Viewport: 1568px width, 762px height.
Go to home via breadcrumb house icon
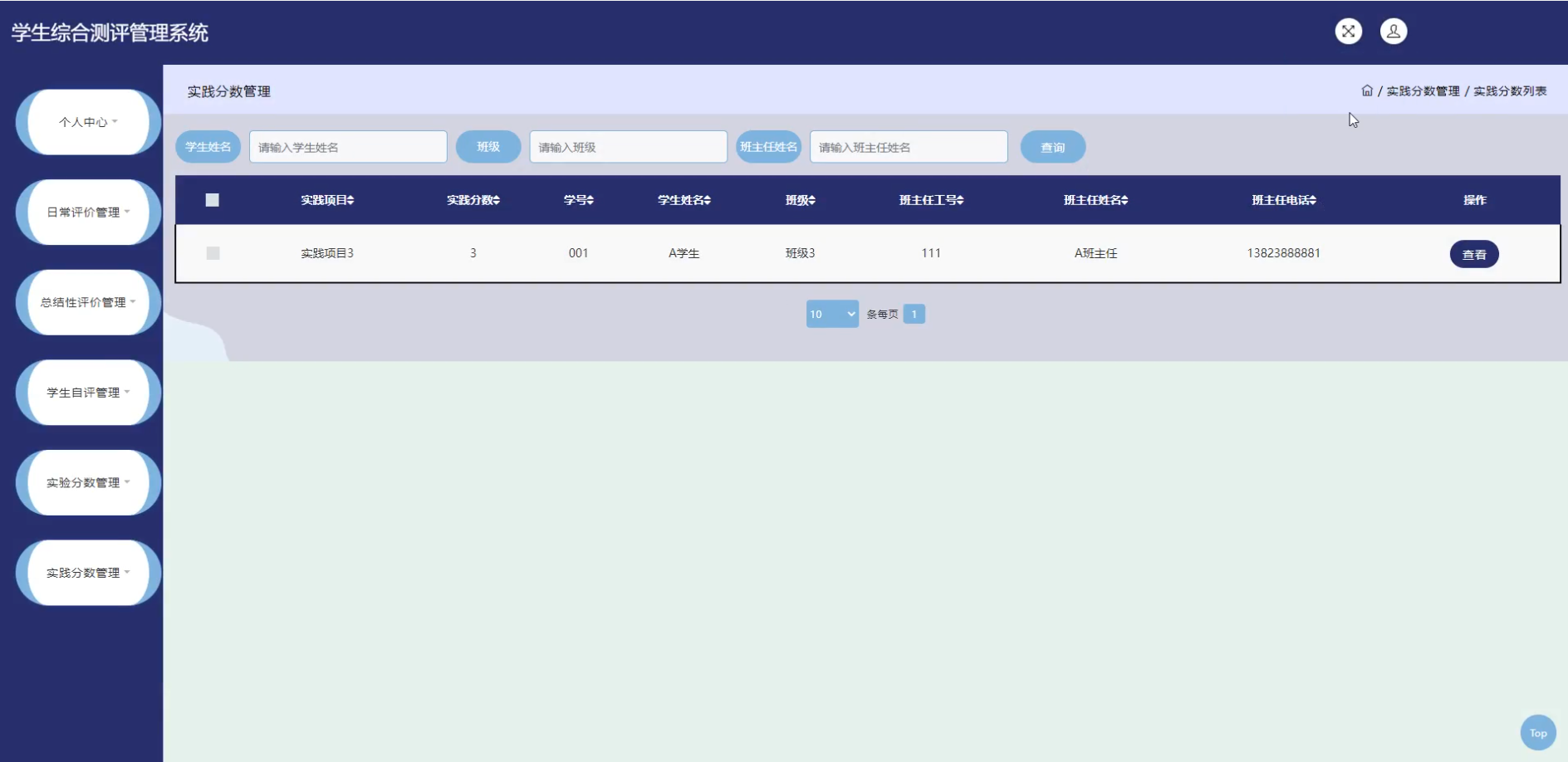click(x=1367, y=90)
